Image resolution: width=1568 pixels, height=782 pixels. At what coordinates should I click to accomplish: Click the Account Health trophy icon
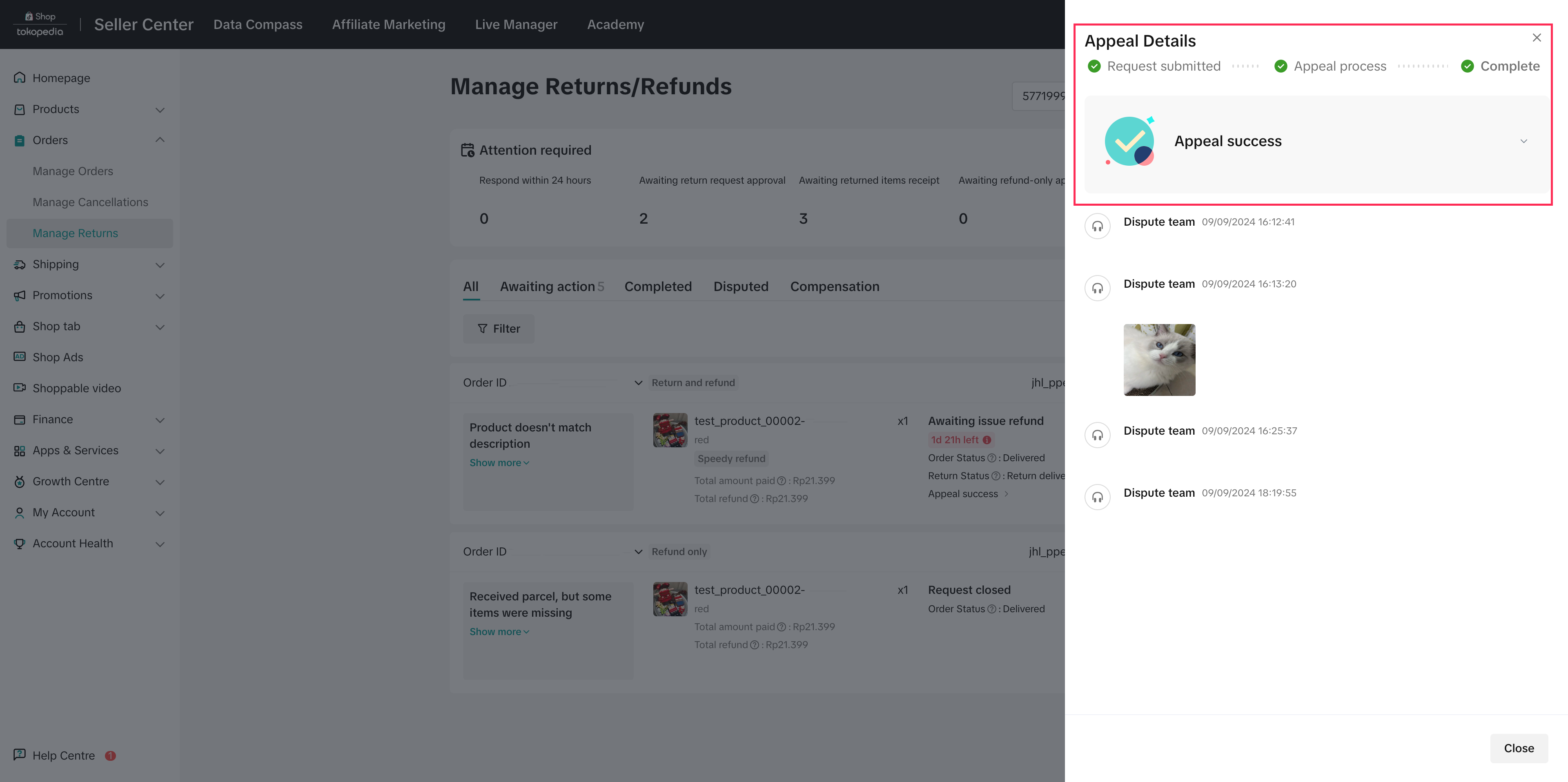click(20, 544)
